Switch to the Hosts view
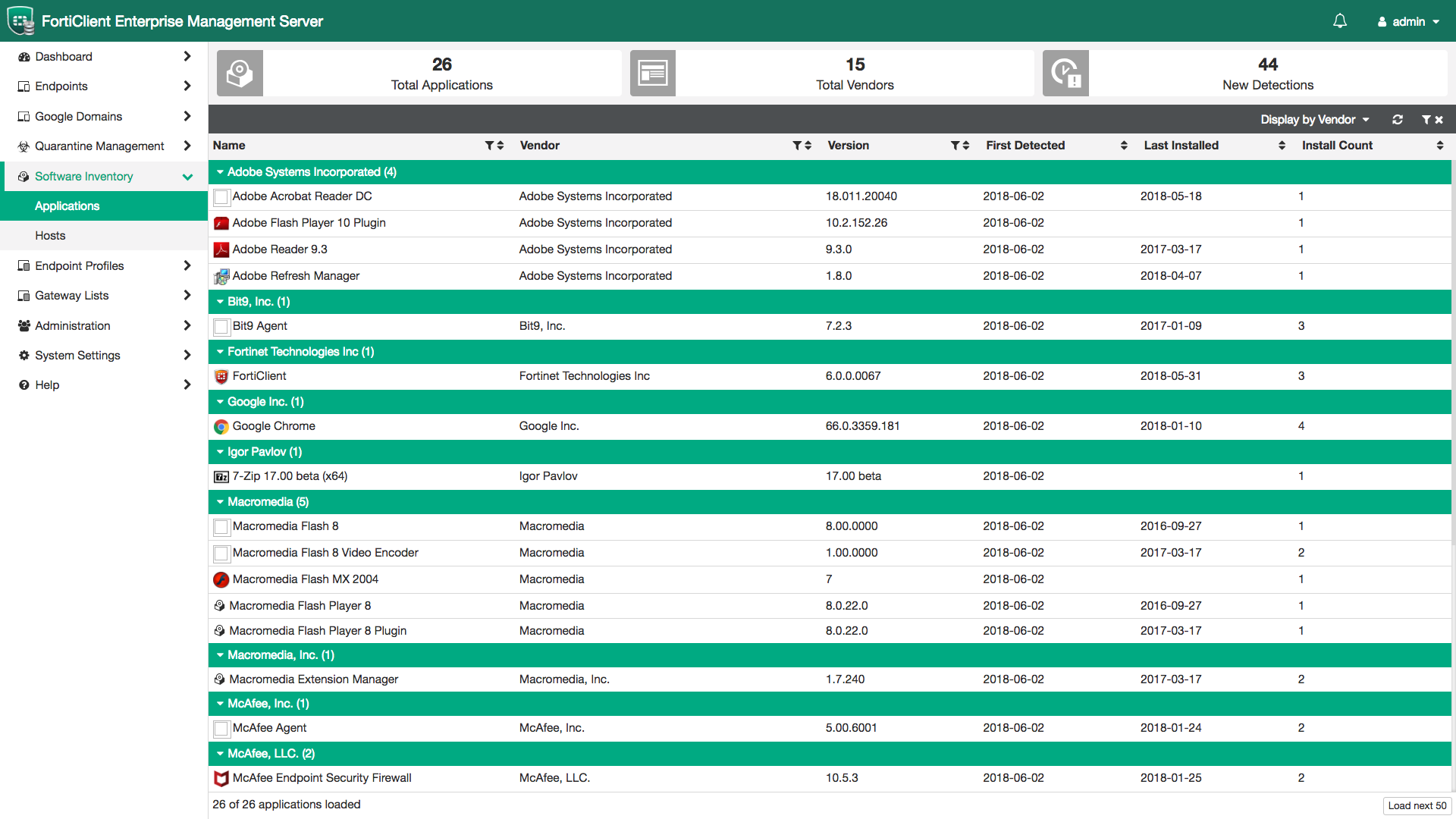1456x819 pixels. tap(50, 235)
